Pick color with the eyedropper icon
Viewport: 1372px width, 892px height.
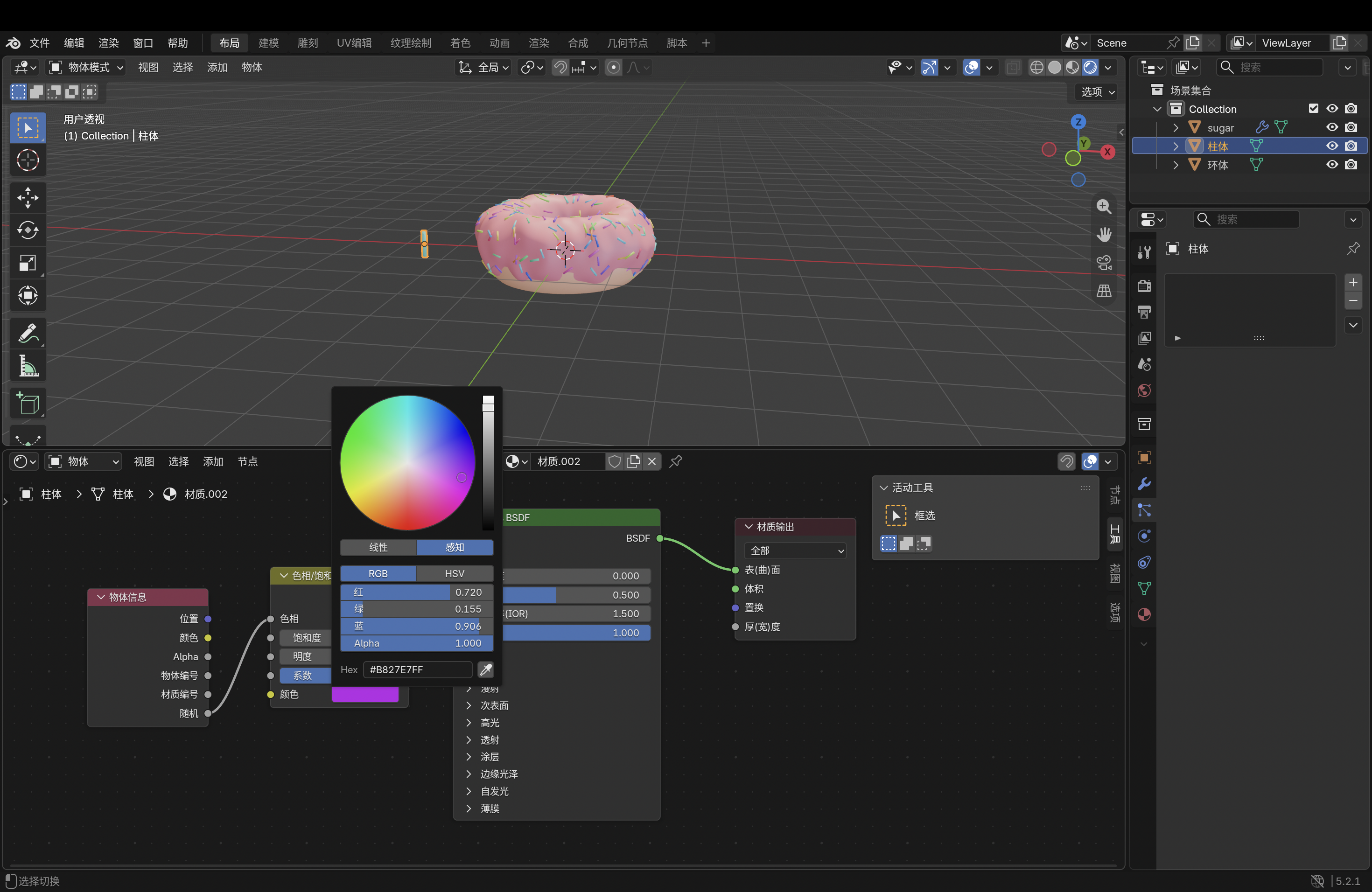point(486,669)
